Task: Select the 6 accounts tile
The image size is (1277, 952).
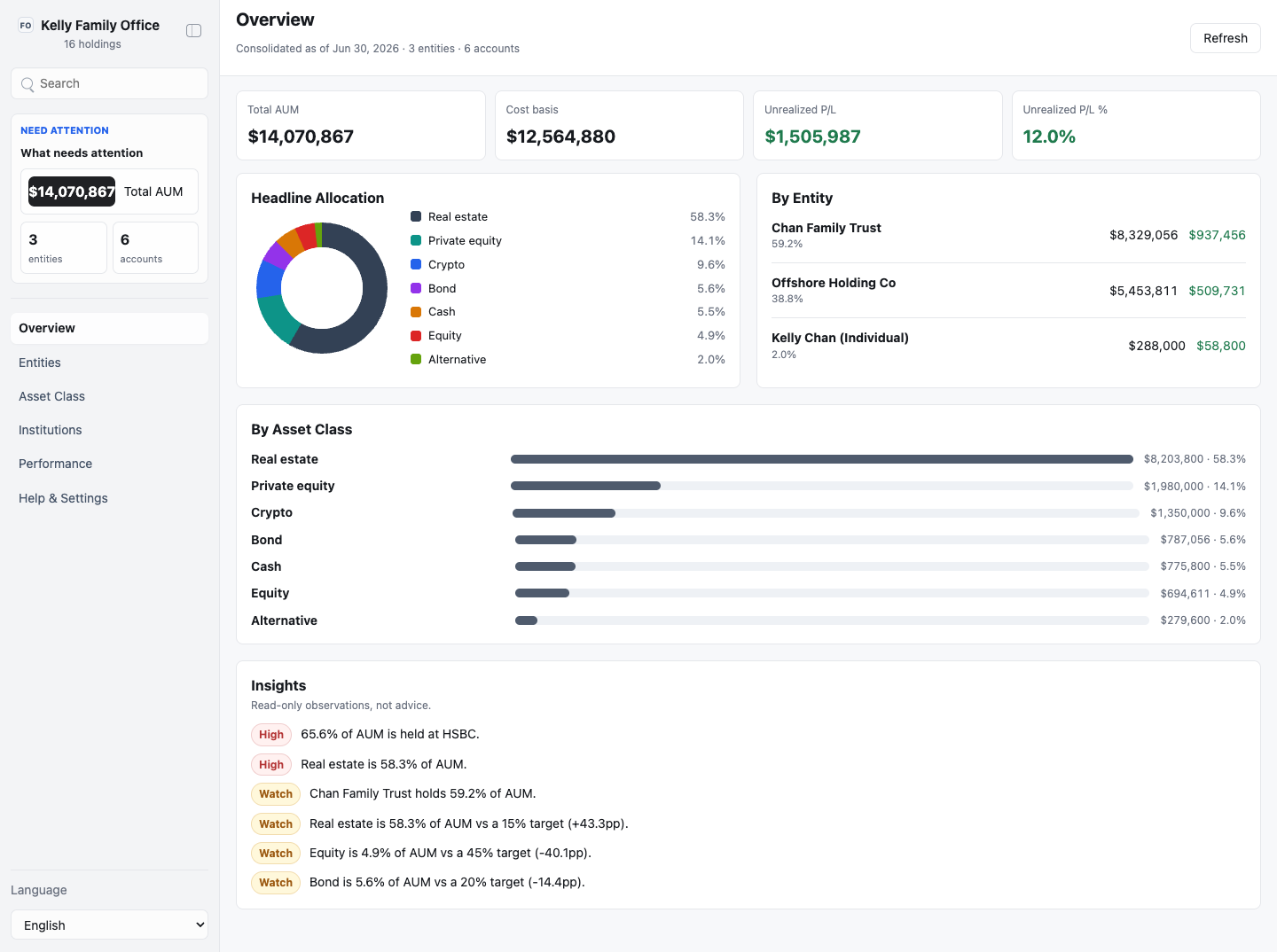Action: [x=155, y=247]
